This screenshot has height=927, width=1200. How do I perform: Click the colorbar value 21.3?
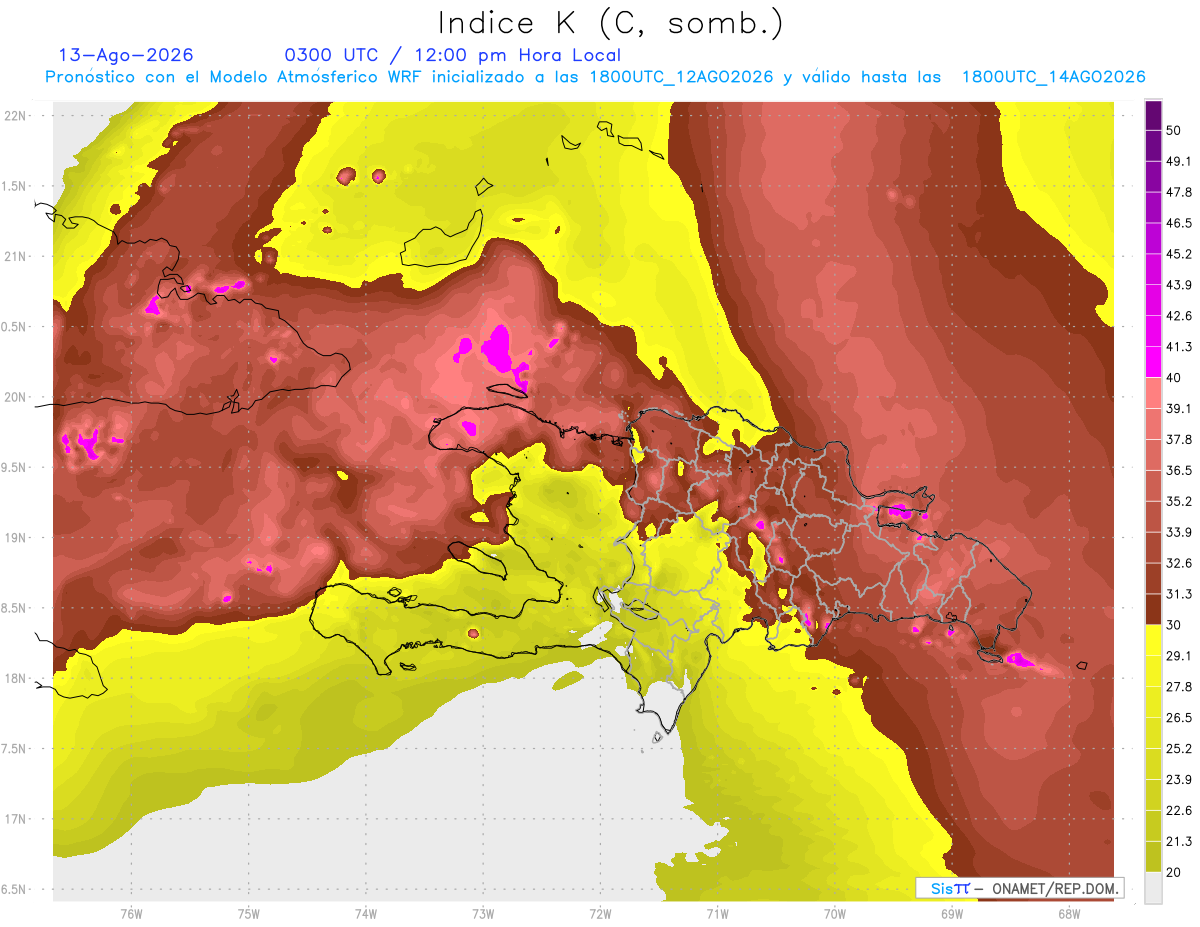click(1178, 841)
